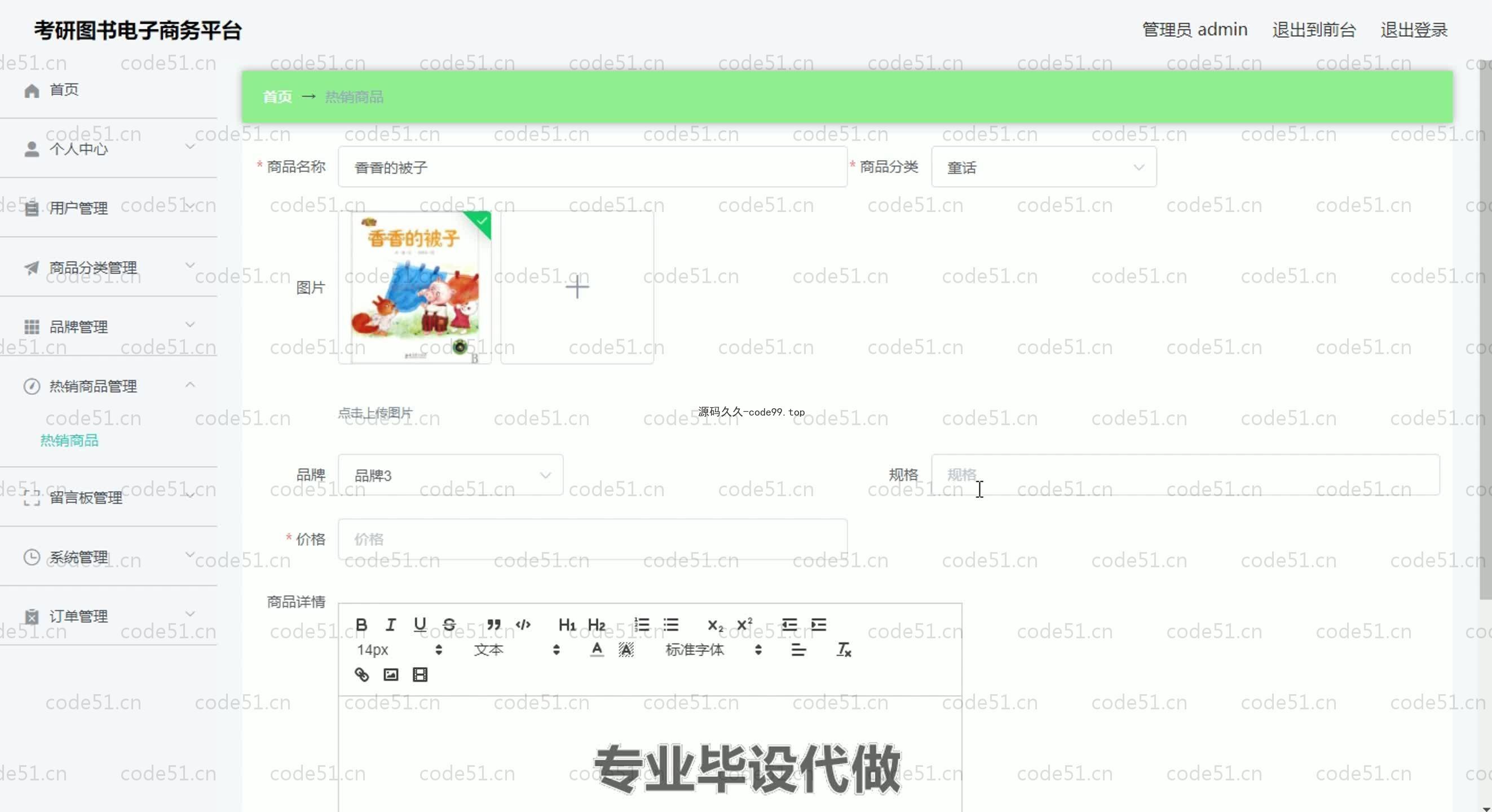1492x812 pixels.
Task: Click the clock icon beside 系统管理
Action: [32, 557]
